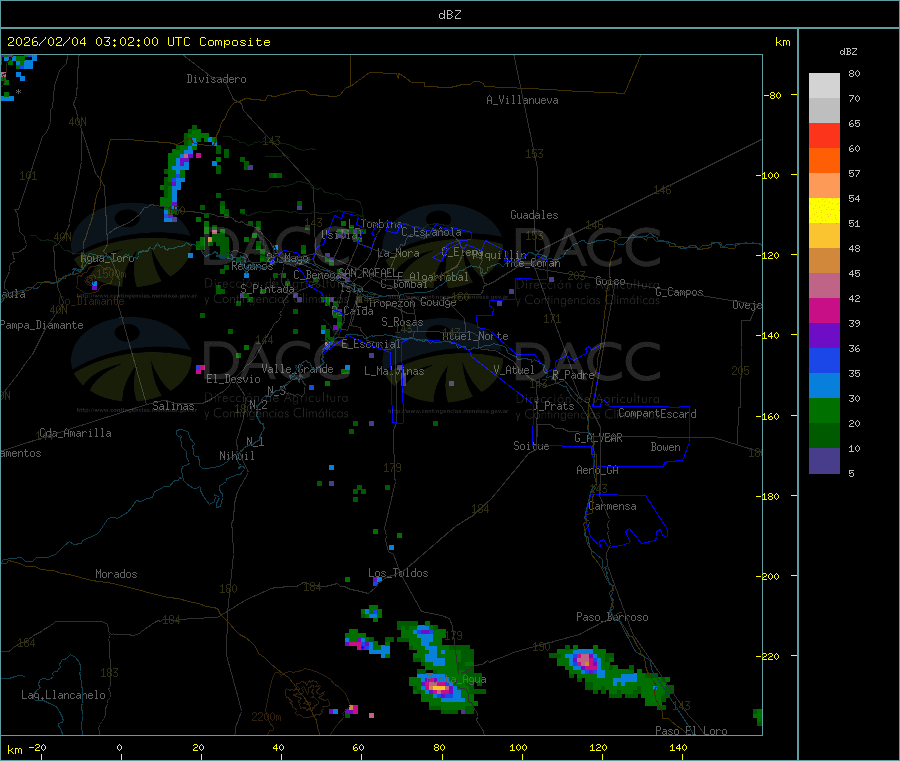Select the Paso_Barroso label
Image resolution: width=900 pixels, height=761 pixels.
(612, 617)
